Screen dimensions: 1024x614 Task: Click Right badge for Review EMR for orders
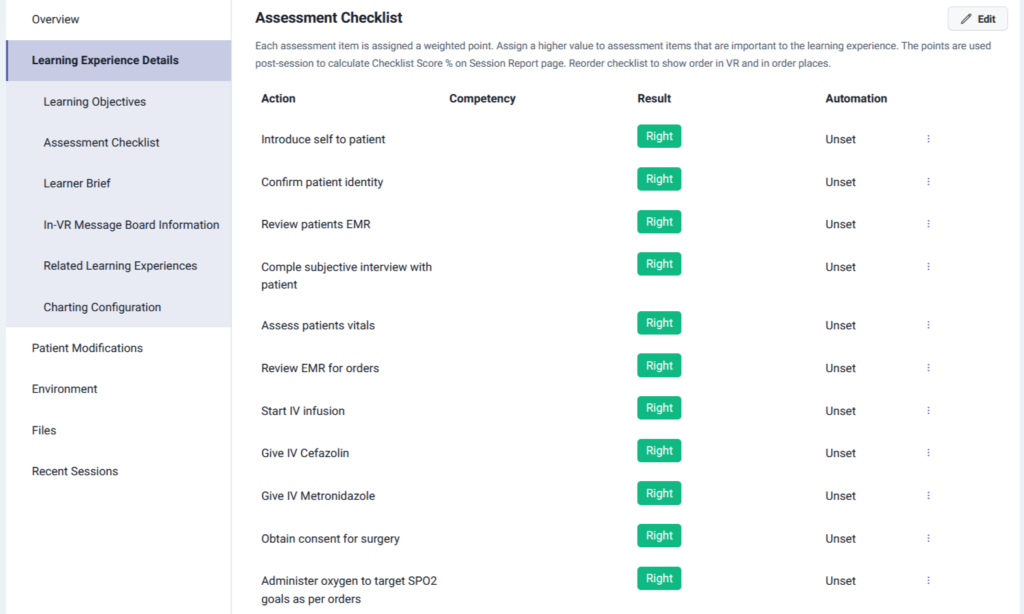pyautogui.click(x=659, y=366)
